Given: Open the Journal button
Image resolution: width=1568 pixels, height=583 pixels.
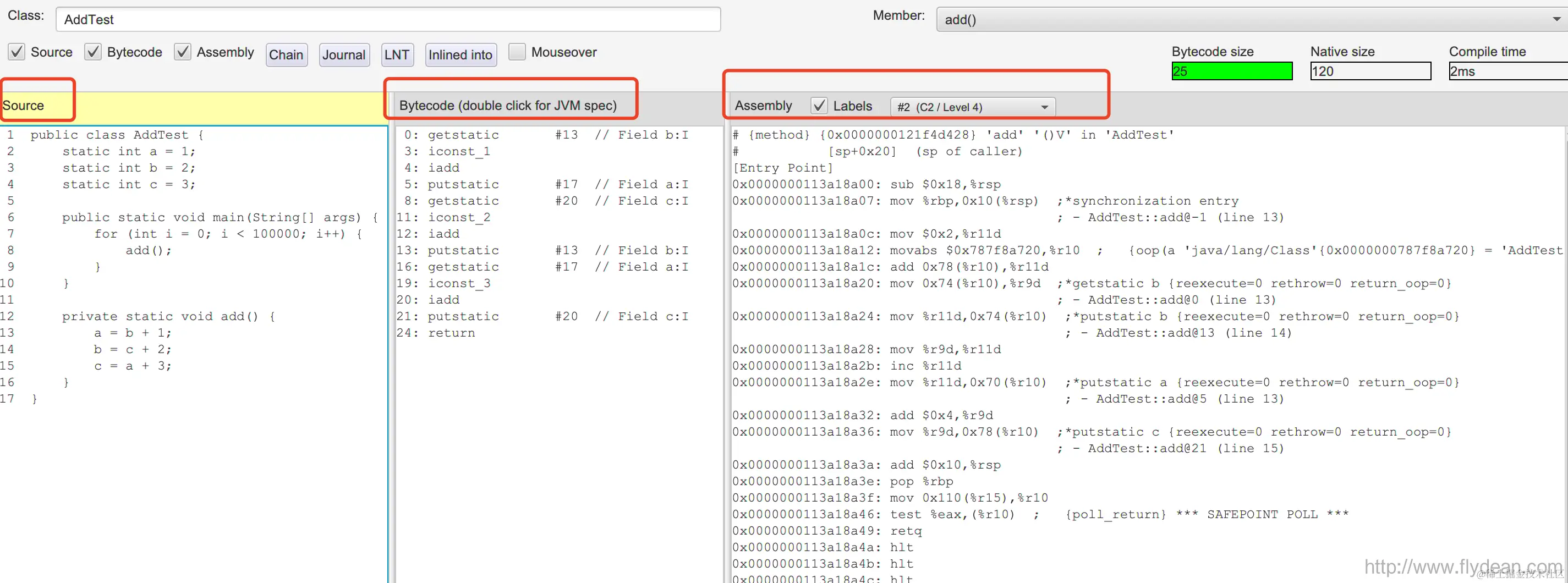Looking at the screenshot, I should pyautogui.click(x=344, y=55).
